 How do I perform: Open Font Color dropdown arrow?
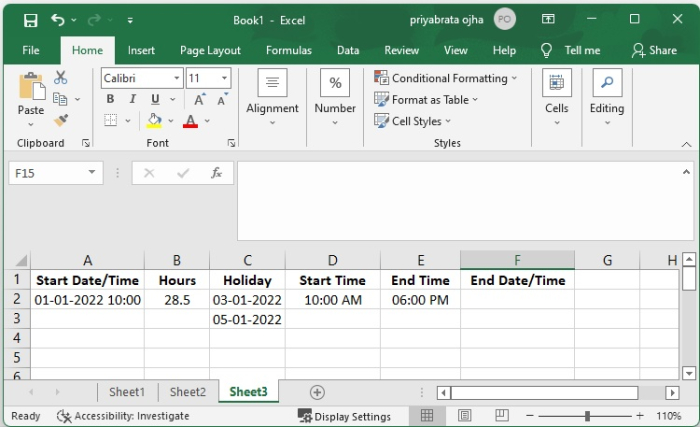207,121
